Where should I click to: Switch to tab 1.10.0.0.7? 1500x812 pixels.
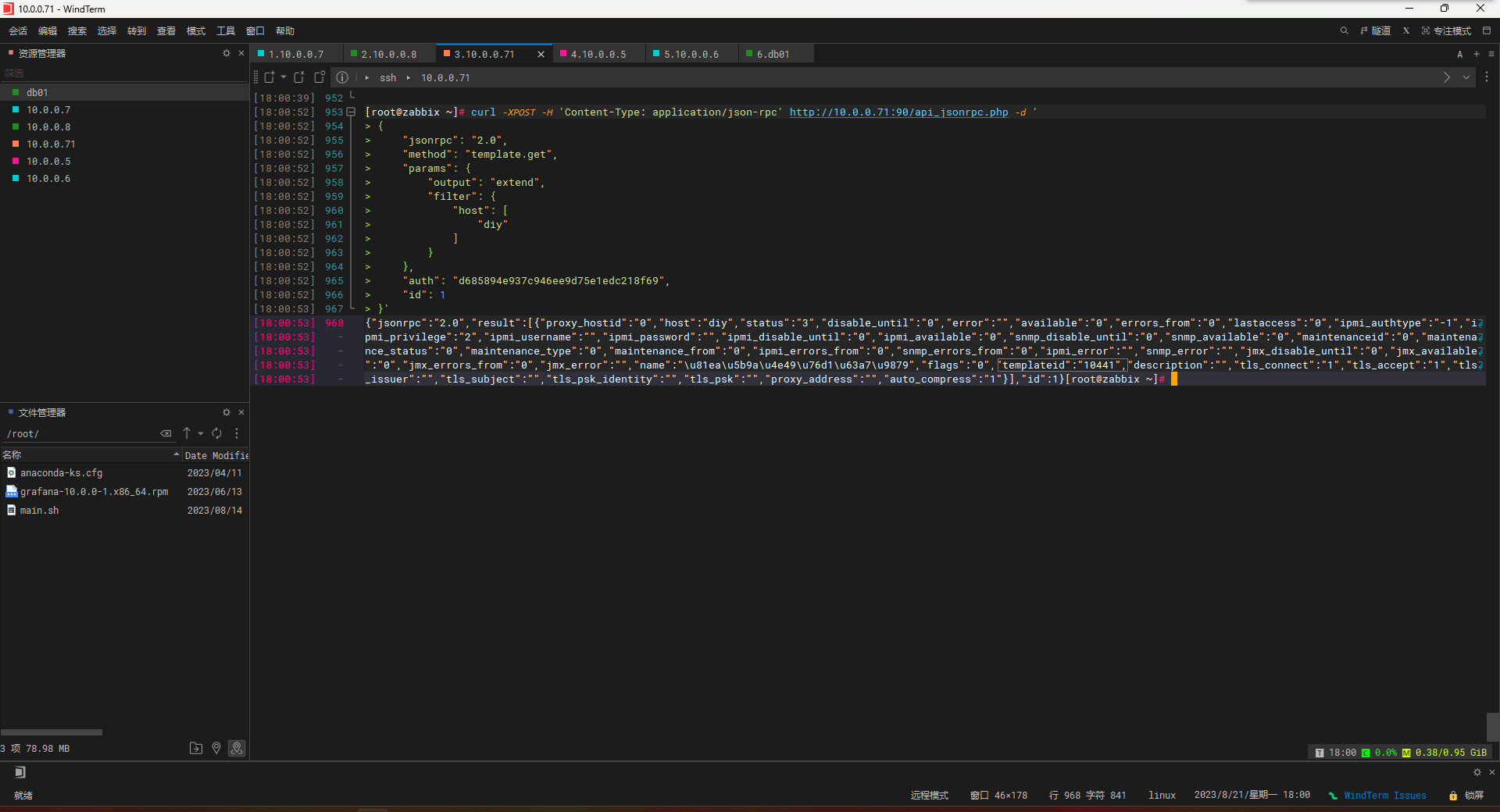[x=296, y=54]
